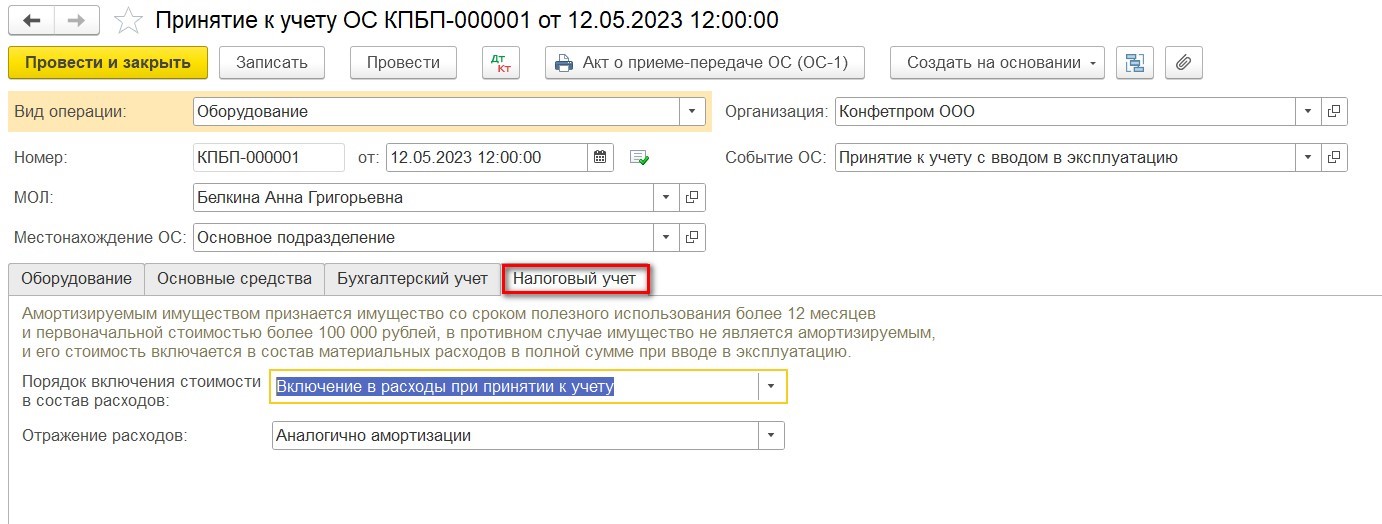Click the posted document status icon
The height and width of the screenshot is (524, 1382).
coord(639,158)
